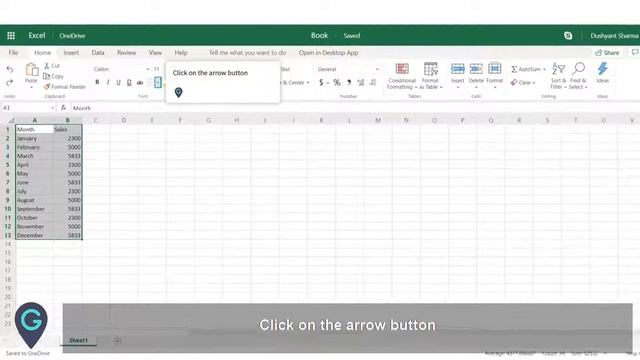This screenshot has height=360, width=640.
Task: Open Sort & Filter
Action: coord(558,76)
